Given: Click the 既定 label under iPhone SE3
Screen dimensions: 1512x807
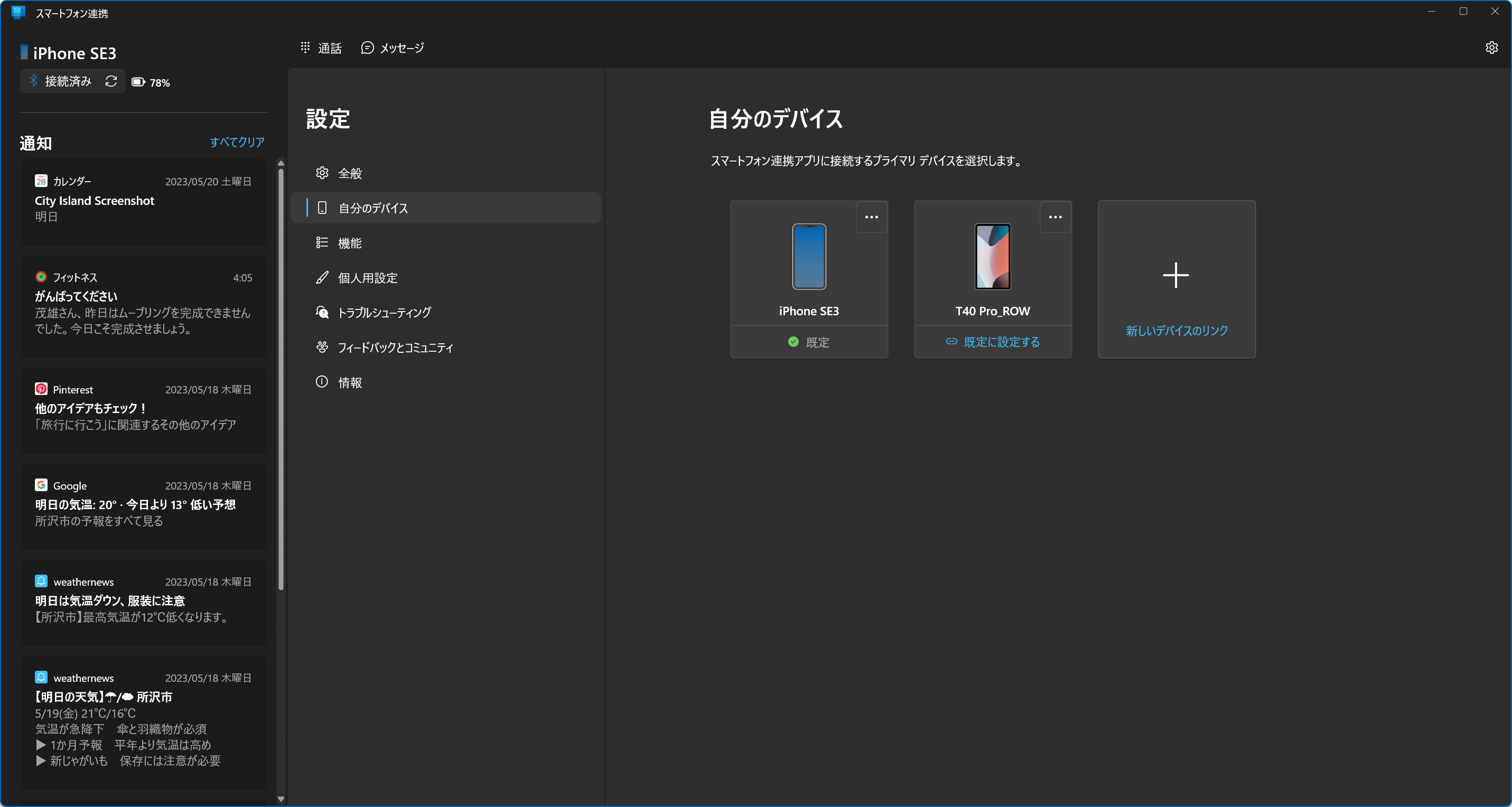Looking at the screenshot, I should point(817,342).
